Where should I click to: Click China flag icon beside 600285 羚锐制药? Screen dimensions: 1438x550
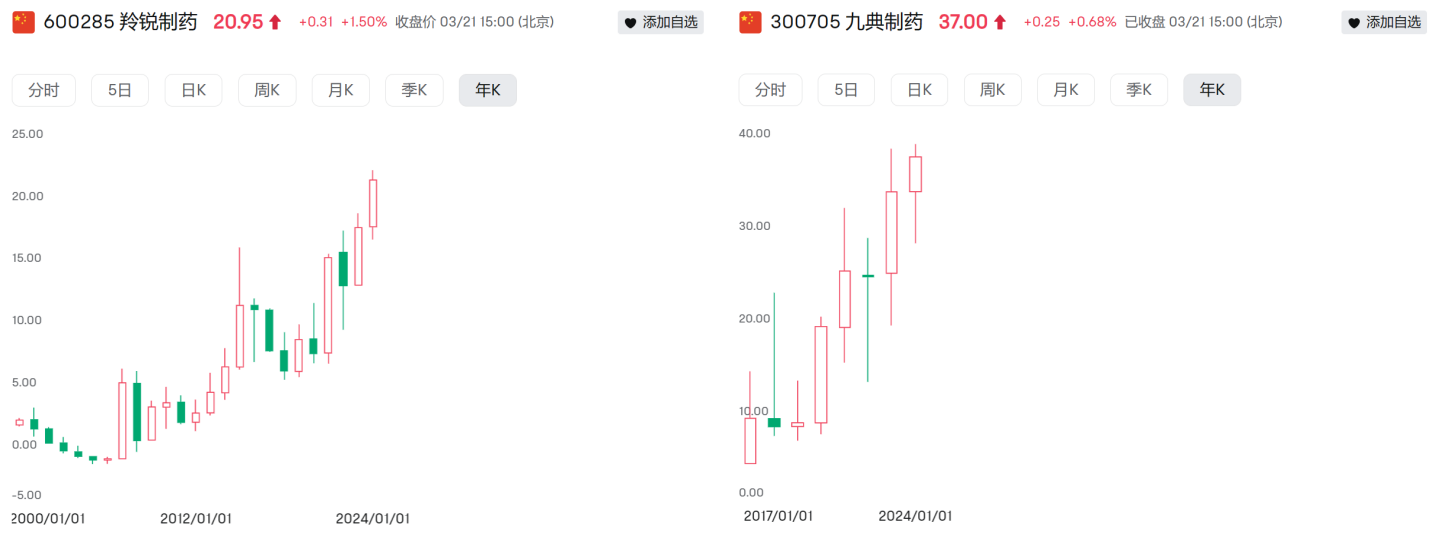coord(23,22)
